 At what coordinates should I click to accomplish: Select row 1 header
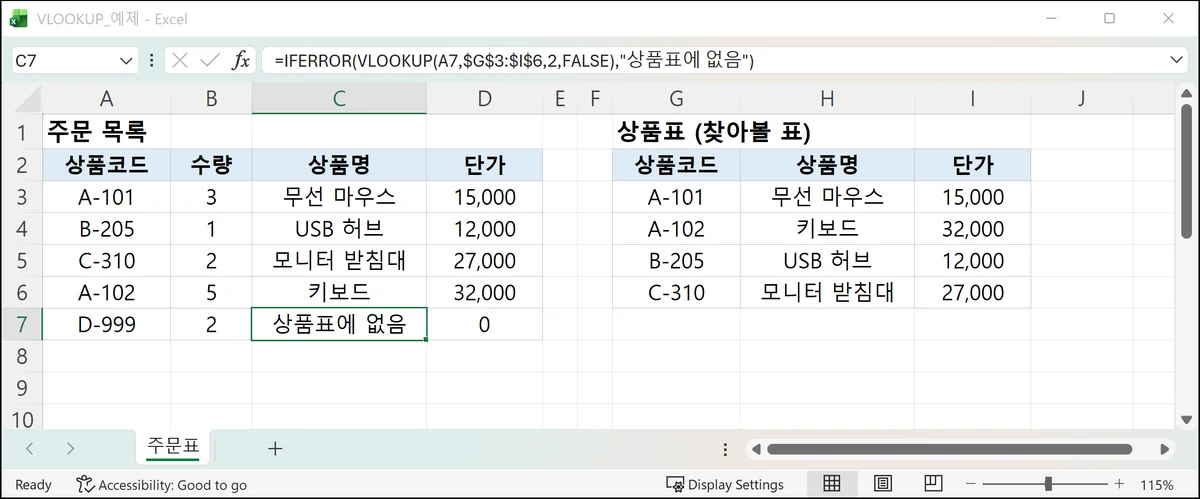[x=21, y=132]
